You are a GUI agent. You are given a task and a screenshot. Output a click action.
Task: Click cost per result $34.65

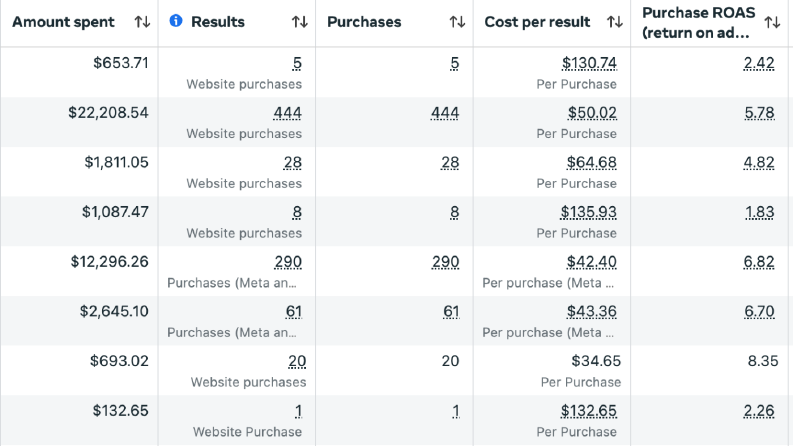596,361
